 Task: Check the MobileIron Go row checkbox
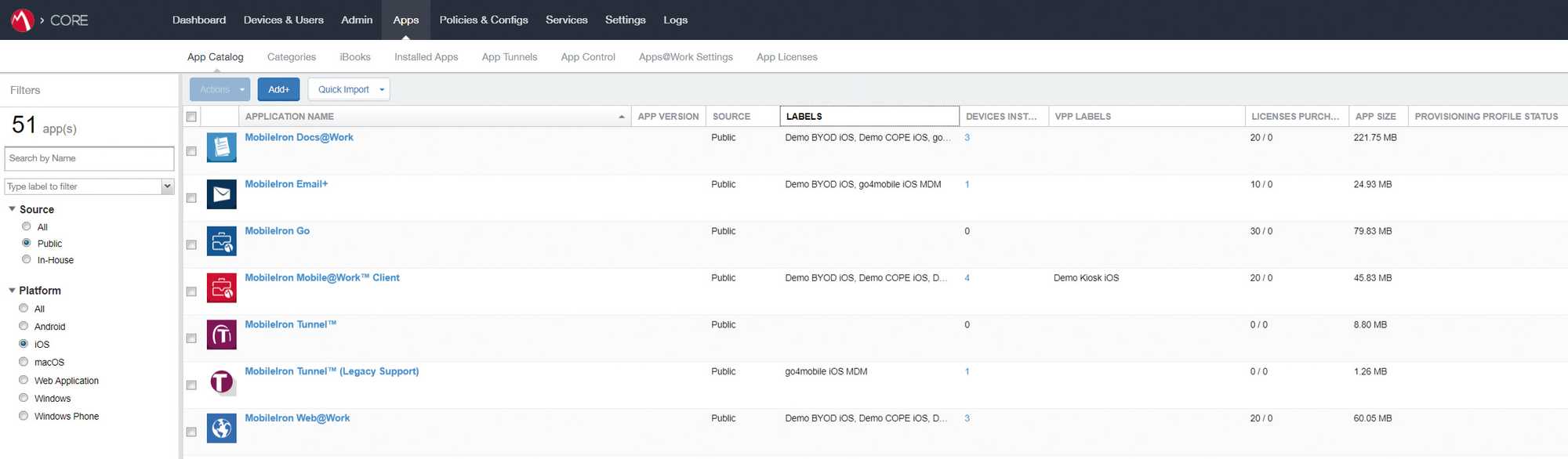tap(191, 245)
